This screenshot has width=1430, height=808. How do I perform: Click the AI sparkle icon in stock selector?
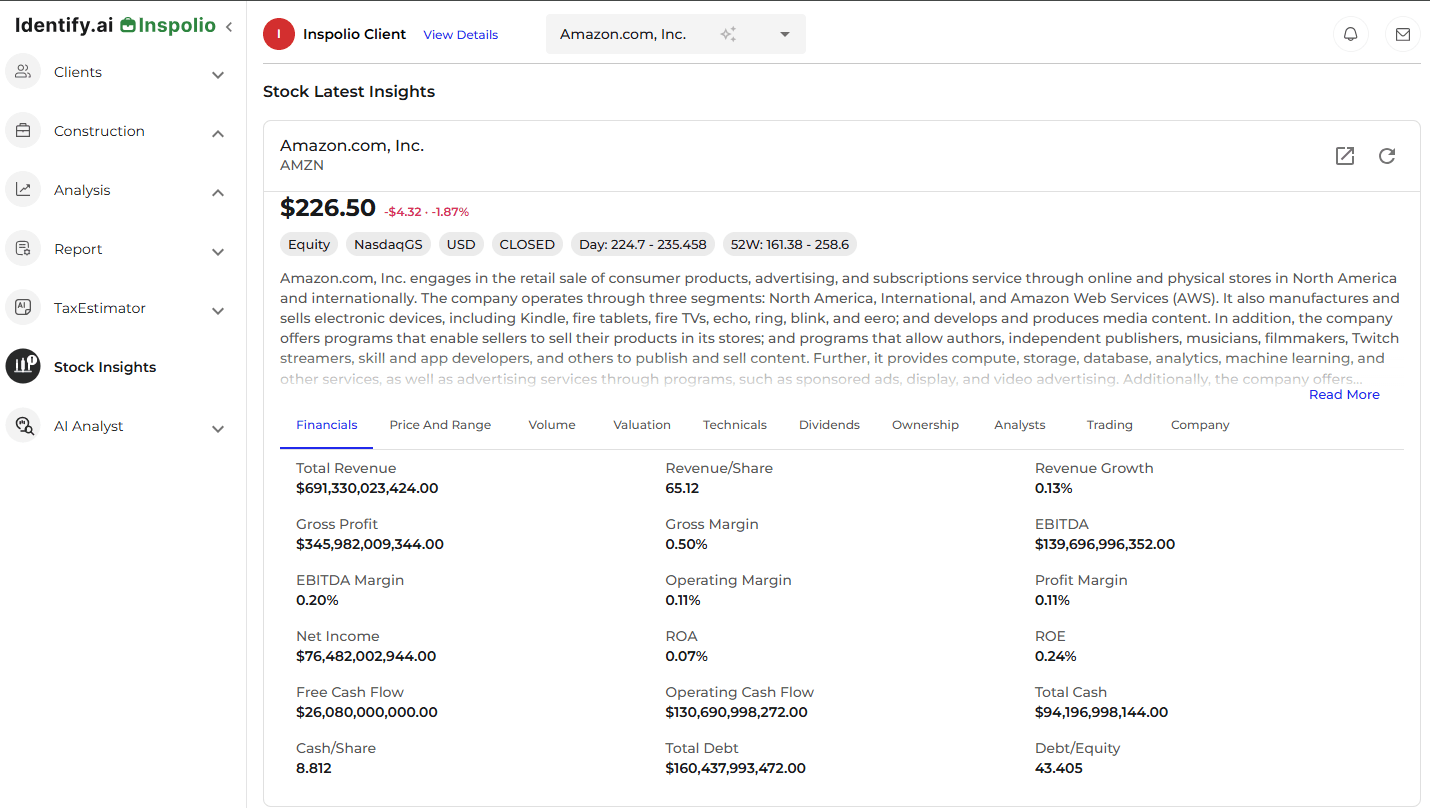coord(728,34)
